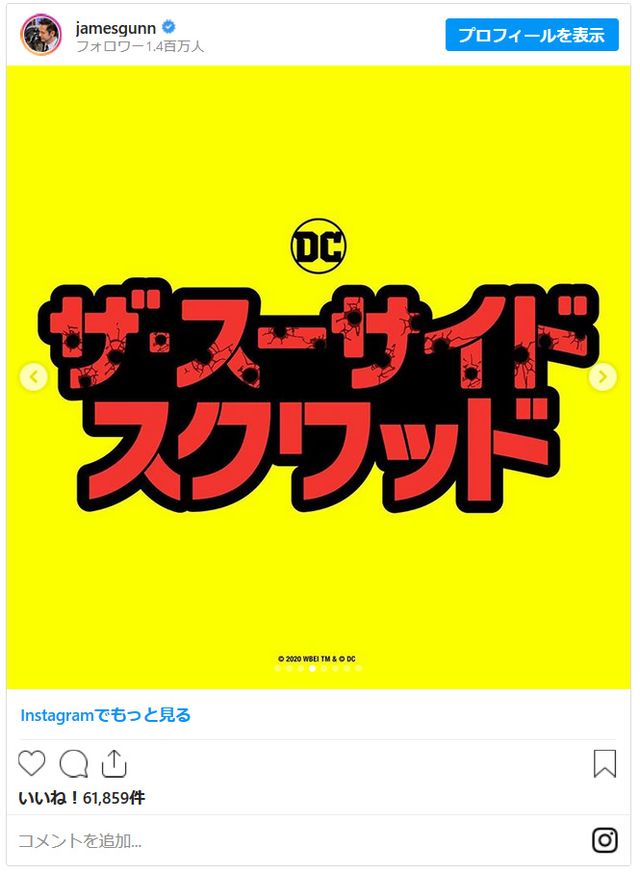
Task: Click the jamesgunn username link
Action: pyautogui.click(x=115, y=27)
